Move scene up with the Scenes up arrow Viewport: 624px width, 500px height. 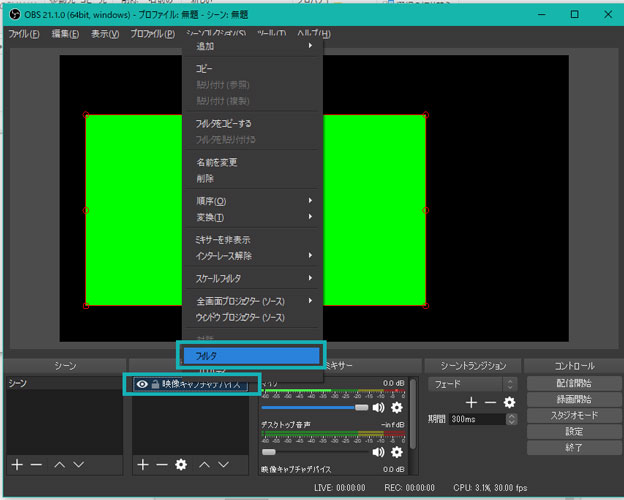pos(59,464)
